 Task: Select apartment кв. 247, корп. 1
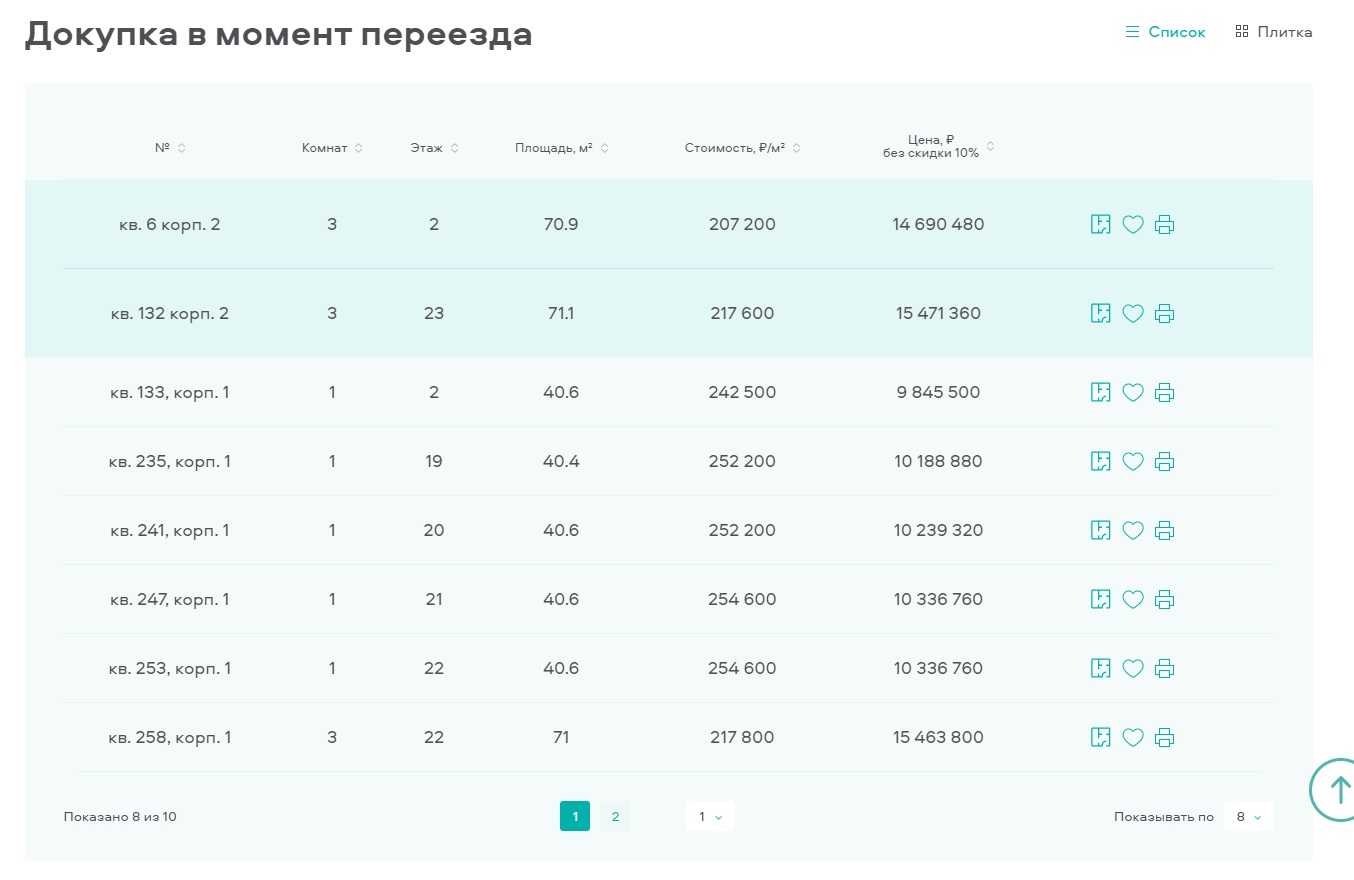coord(170,600)
